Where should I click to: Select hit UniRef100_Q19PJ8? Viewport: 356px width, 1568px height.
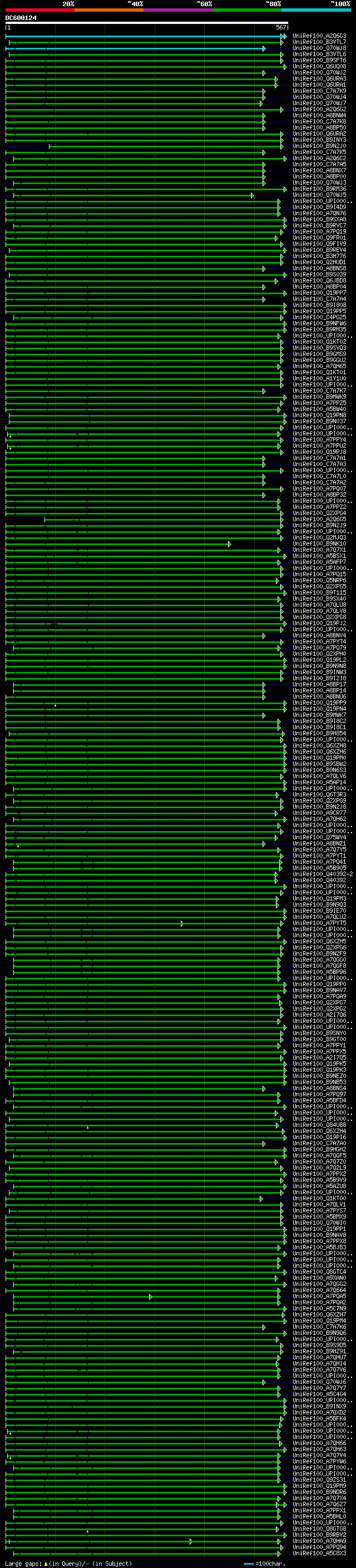point(319,452)
